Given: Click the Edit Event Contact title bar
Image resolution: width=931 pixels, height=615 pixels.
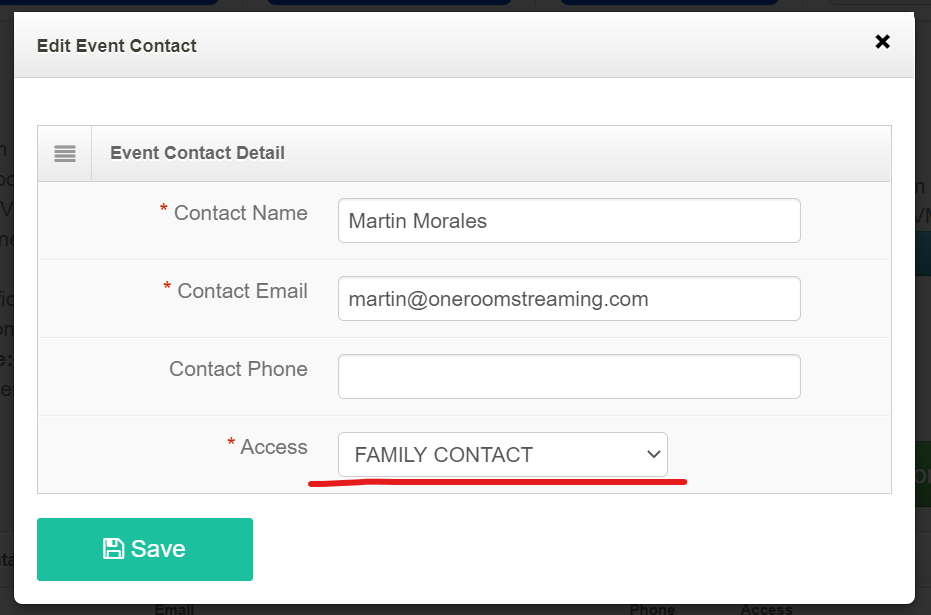Looking at the screenshot, I should tap(116, 45).
